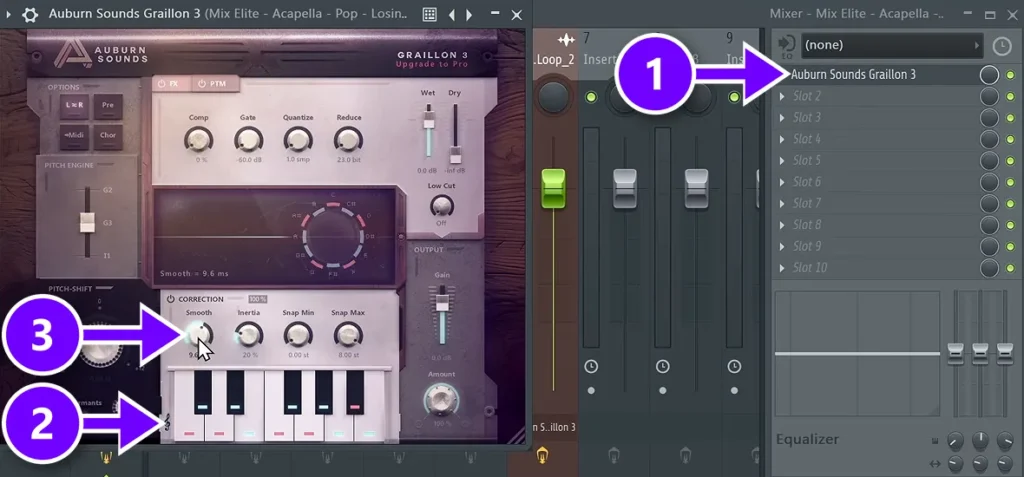
Task: Click the green Loop_2 volume fader
Action: click(x=553, y=189)
